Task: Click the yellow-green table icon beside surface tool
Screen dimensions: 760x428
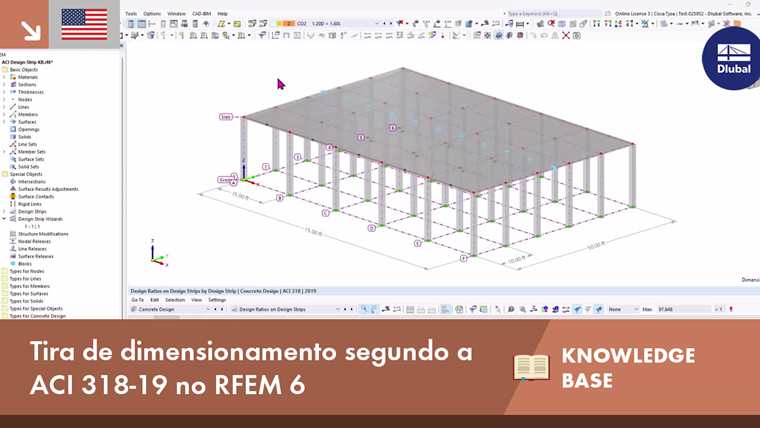Action: coord(237,23)
